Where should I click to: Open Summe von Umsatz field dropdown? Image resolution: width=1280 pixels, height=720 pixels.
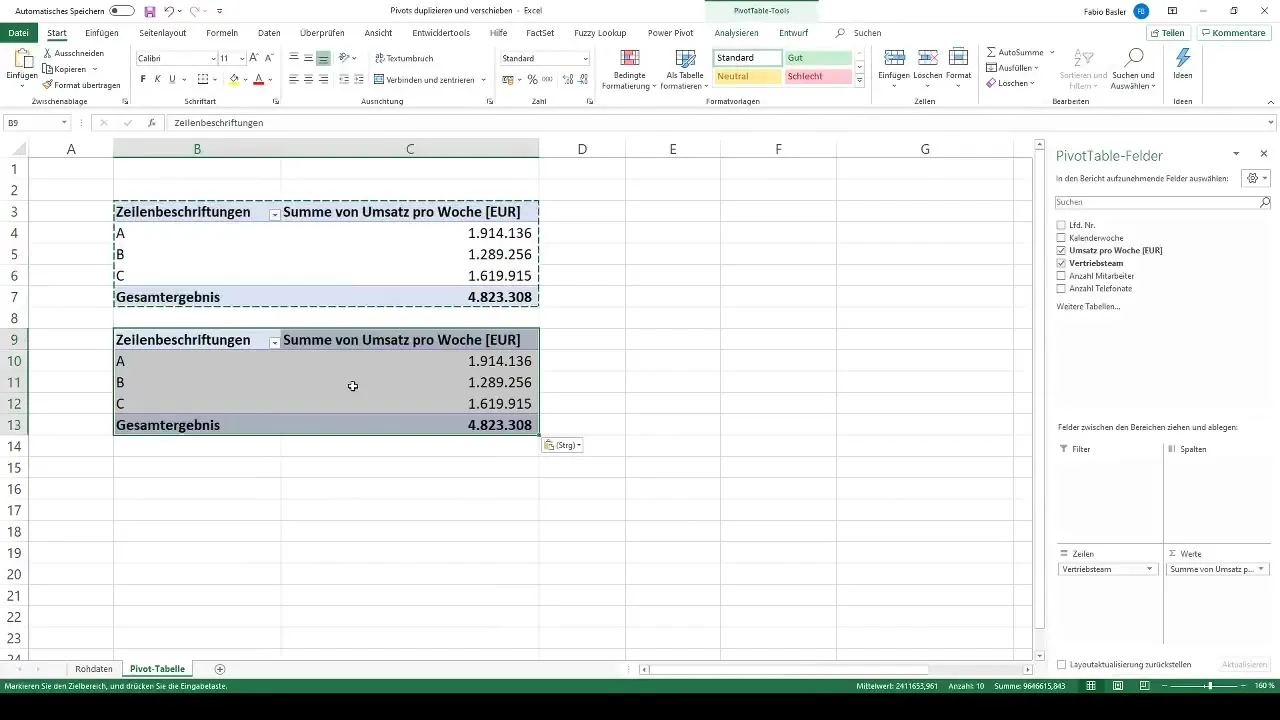1261,569
